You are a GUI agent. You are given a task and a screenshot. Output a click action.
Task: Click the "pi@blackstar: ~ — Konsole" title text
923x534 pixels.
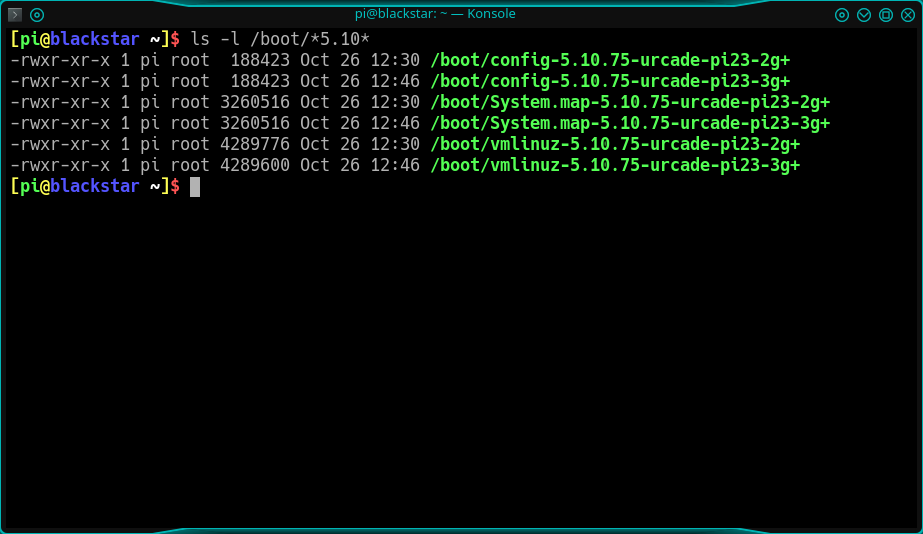461,14
